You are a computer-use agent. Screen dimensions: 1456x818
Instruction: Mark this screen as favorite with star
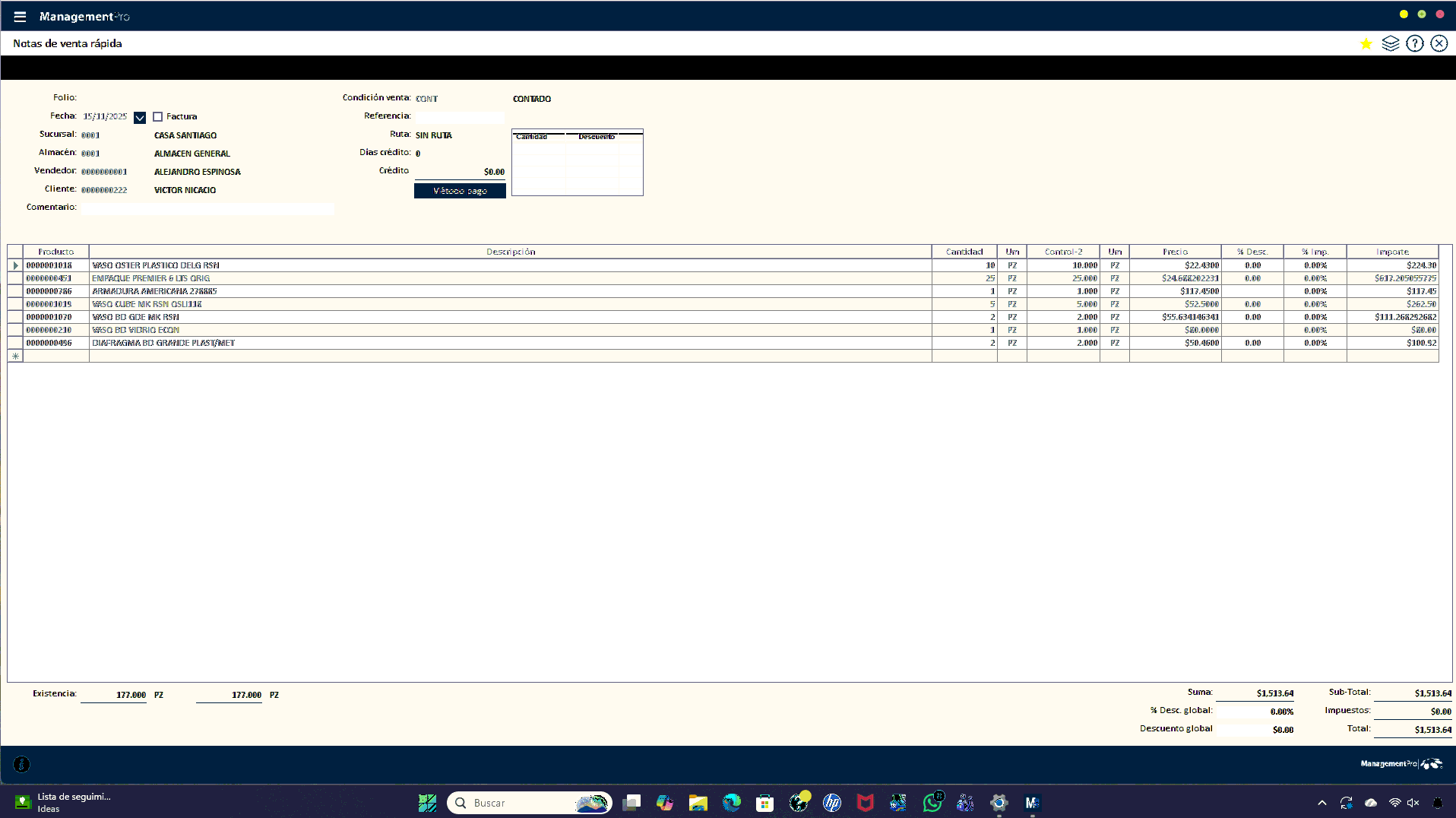click(x=1366, y=44)
